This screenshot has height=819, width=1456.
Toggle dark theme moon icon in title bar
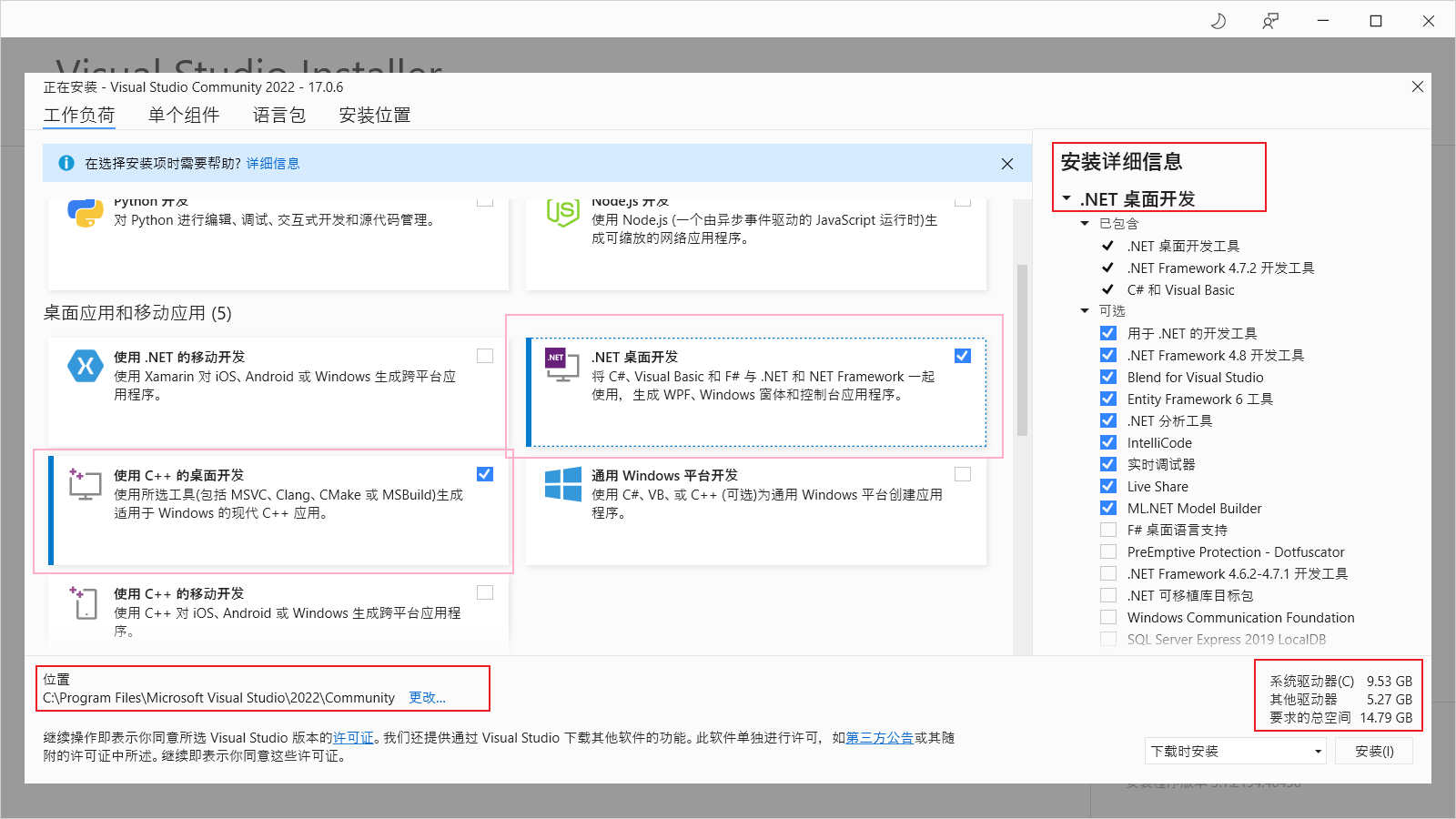click(1218, 21)
